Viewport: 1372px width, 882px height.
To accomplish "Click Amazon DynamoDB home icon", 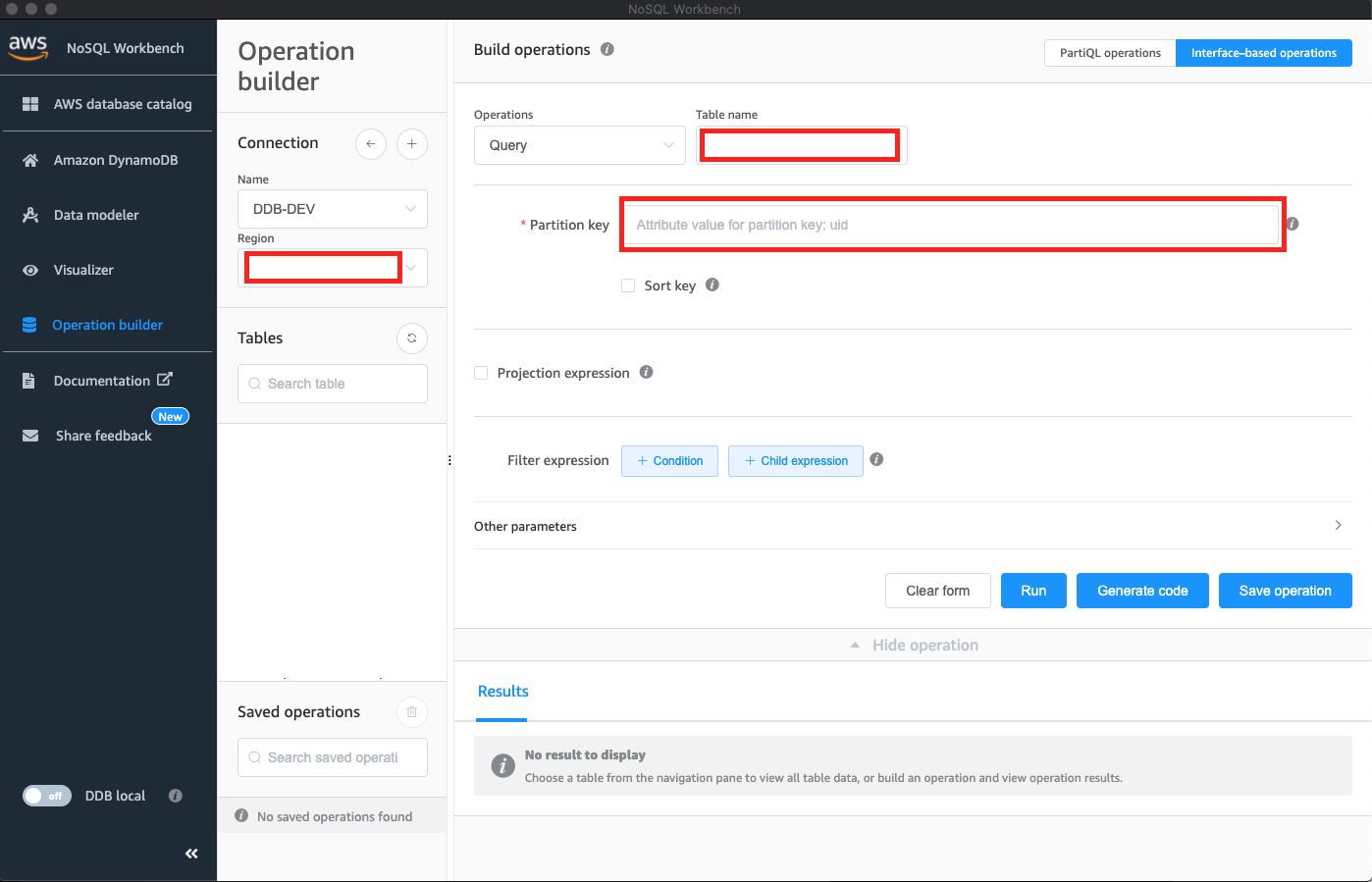I will (x=30, y=160).
